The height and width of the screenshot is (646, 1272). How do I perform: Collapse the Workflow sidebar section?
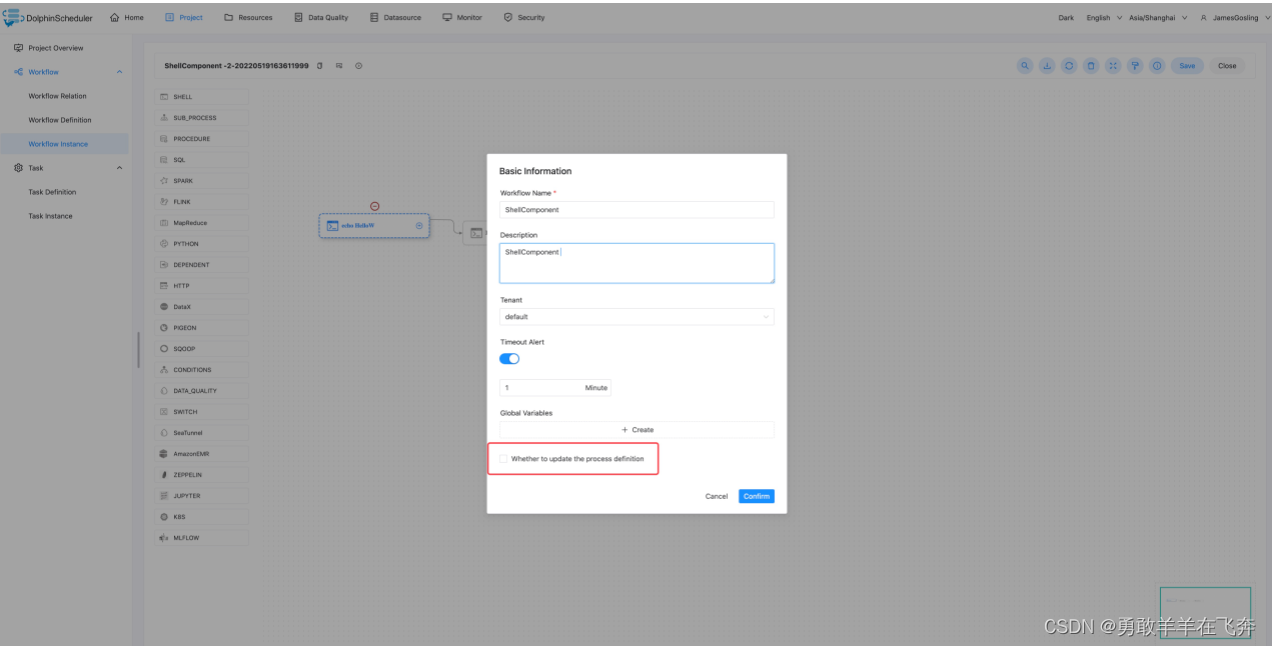point(120,72)
